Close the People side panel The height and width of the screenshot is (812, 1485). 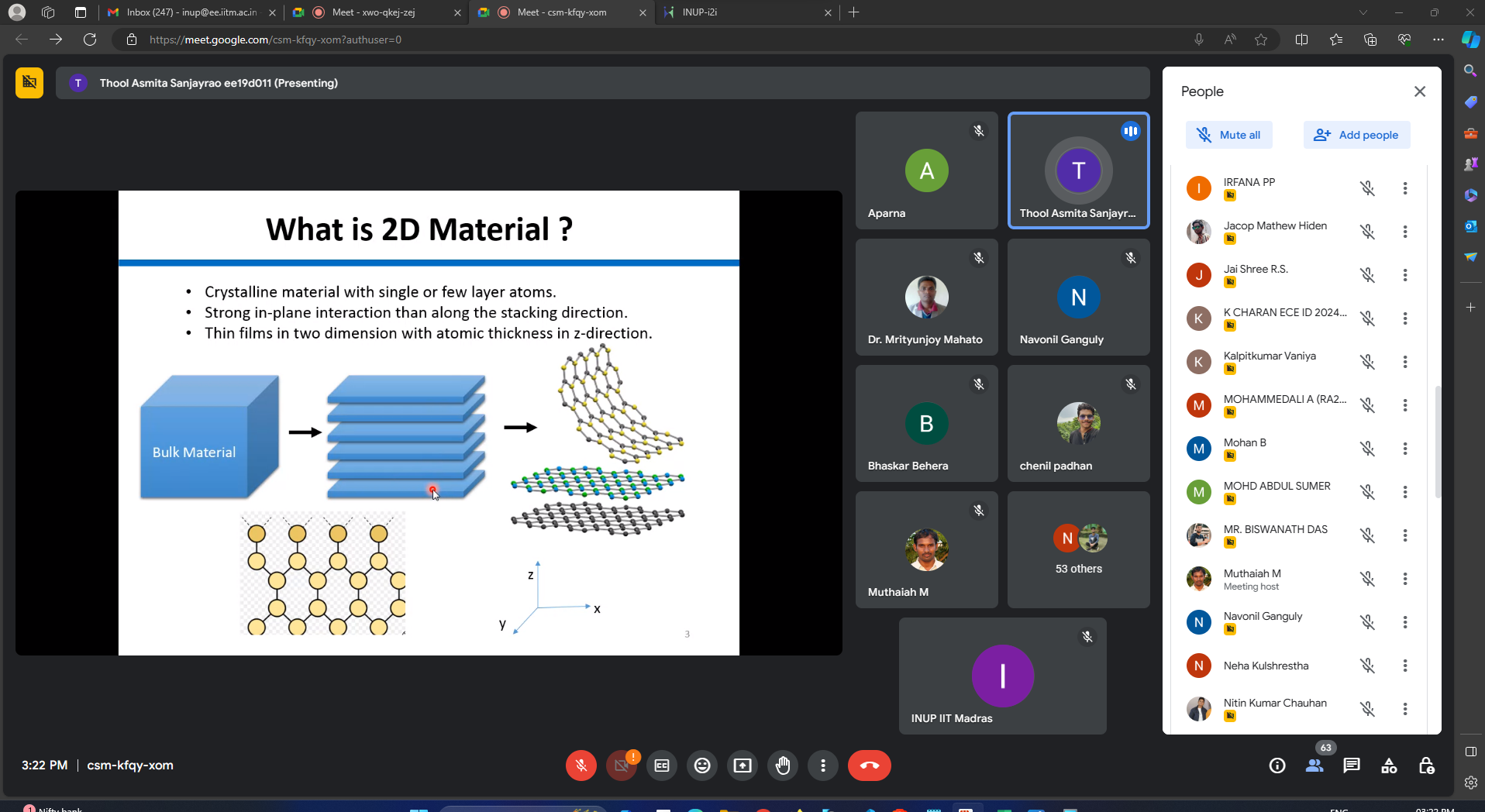coord(1419,91)
